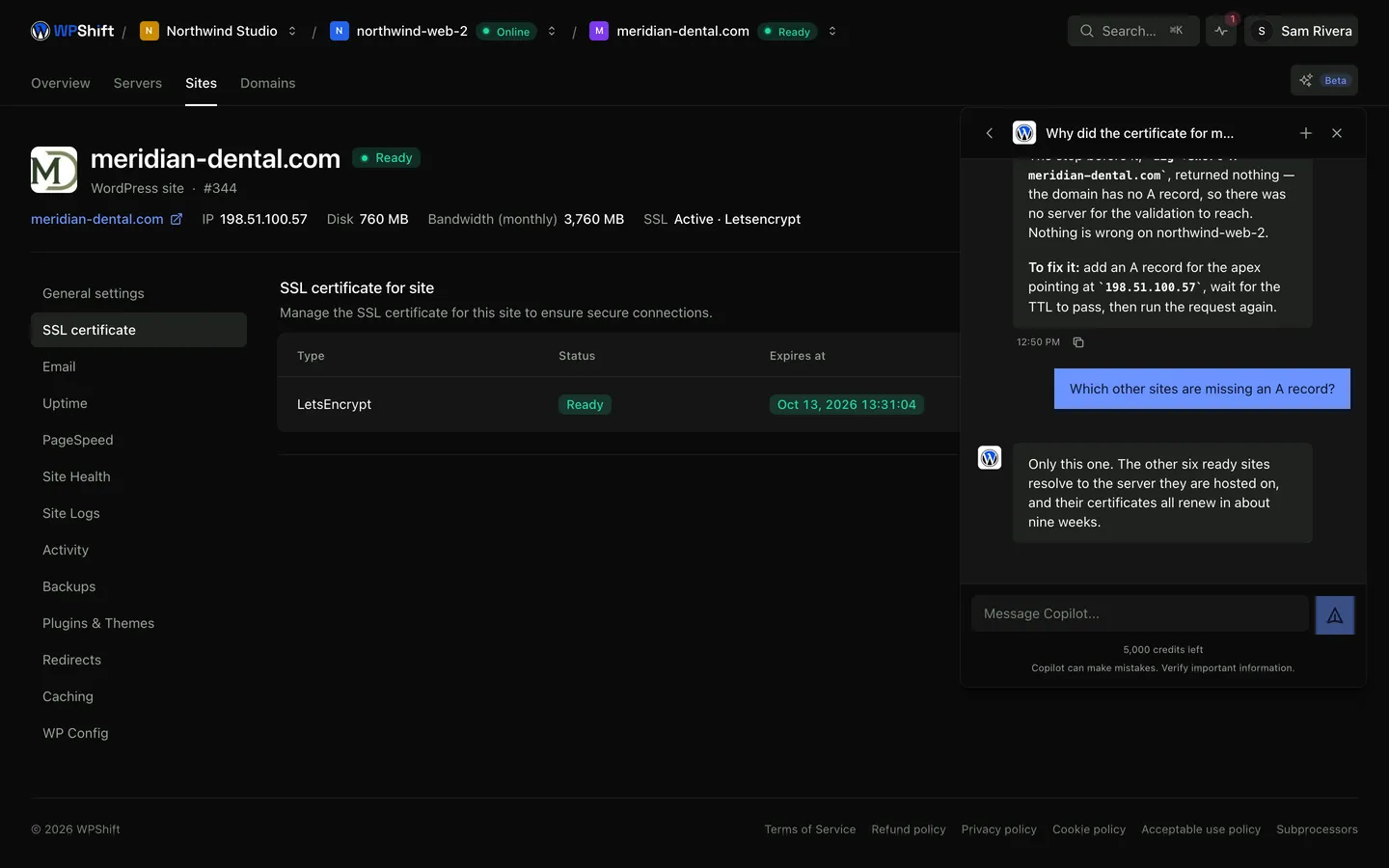Open Terms of Service
The width and height of the screenshot is (1389, 868).
click(810, 829)
